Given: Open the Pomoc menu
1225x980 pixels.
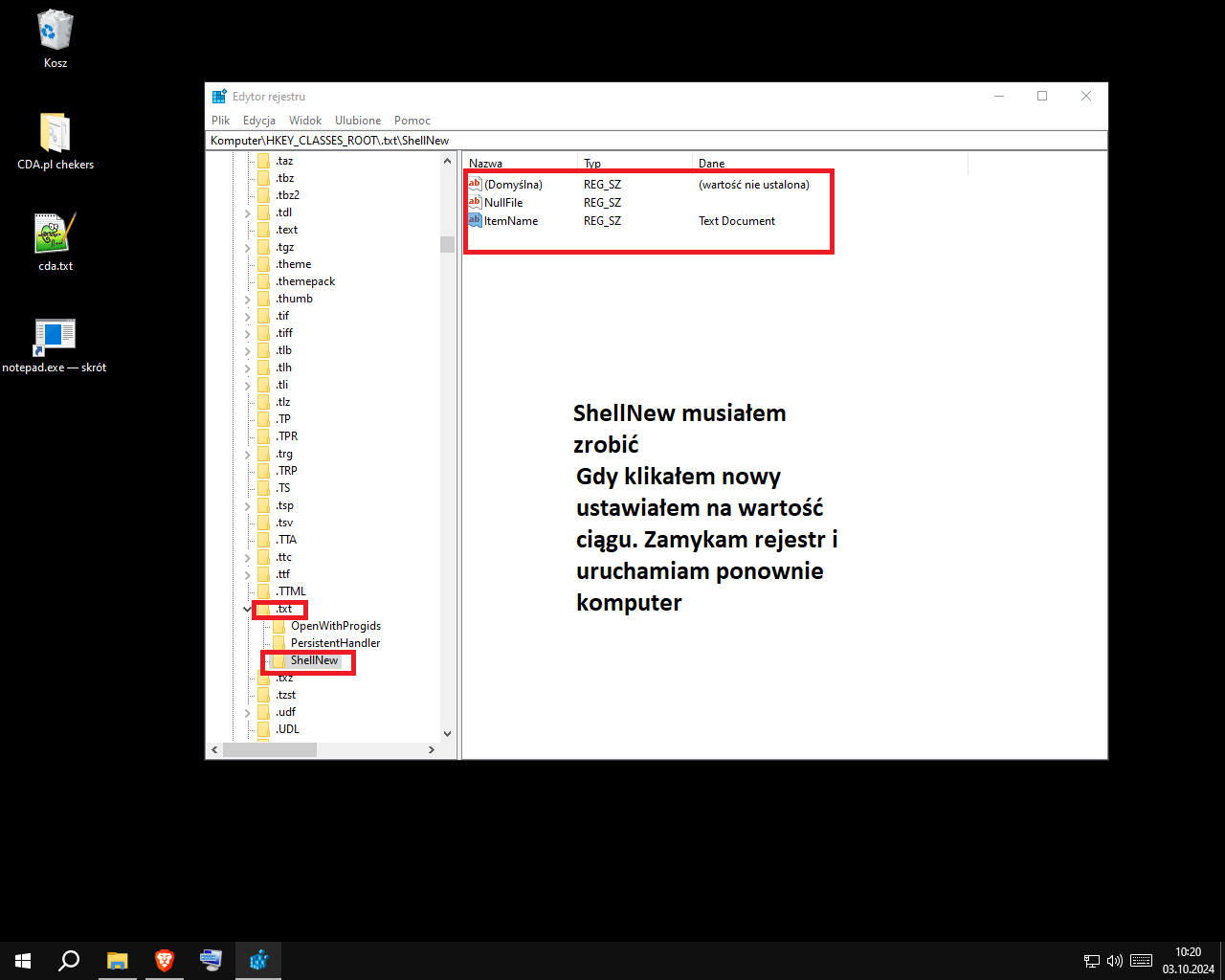Looking at the screenshot, I should pos(412,121).
